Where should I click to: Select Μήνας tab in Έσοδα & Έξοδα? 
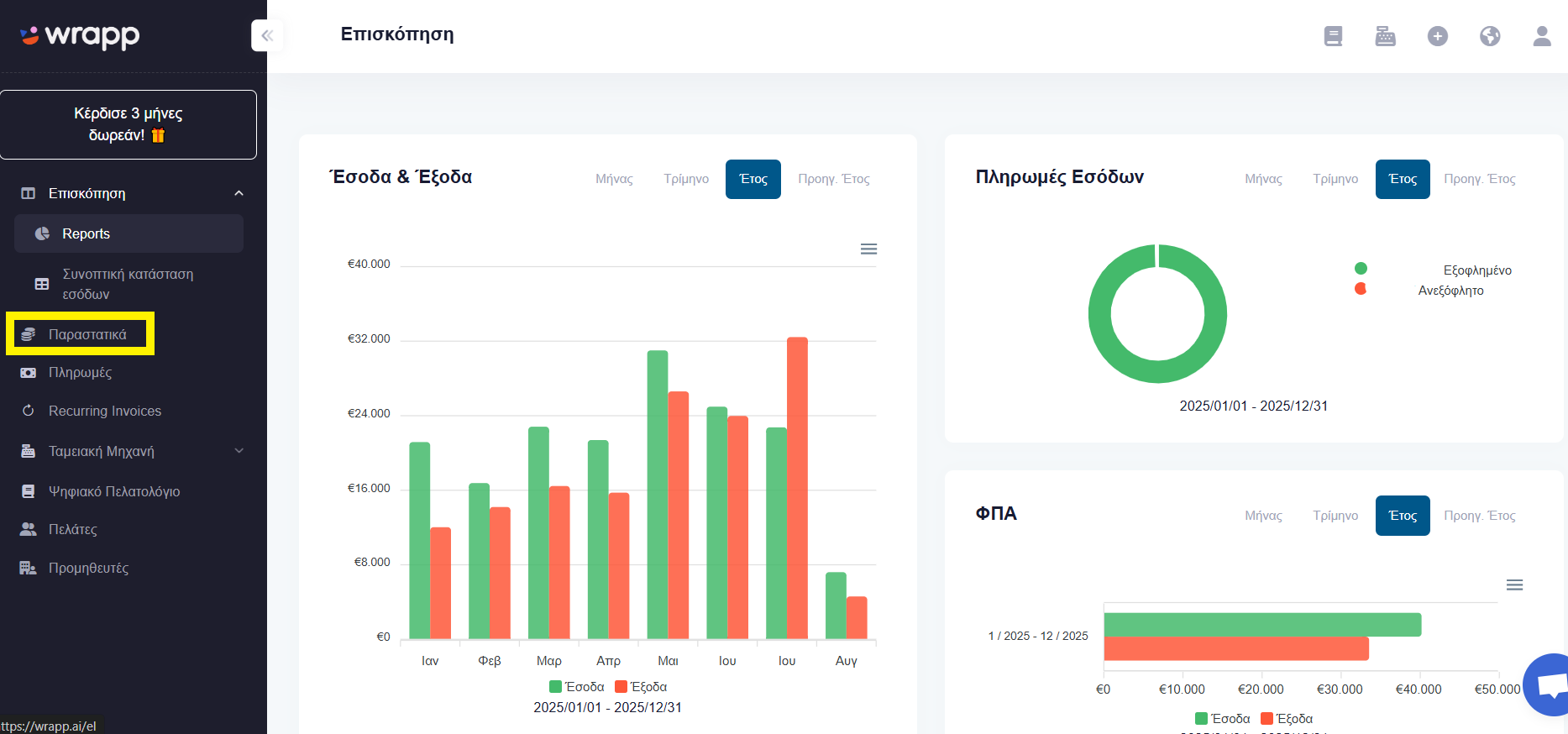point(614,179)
